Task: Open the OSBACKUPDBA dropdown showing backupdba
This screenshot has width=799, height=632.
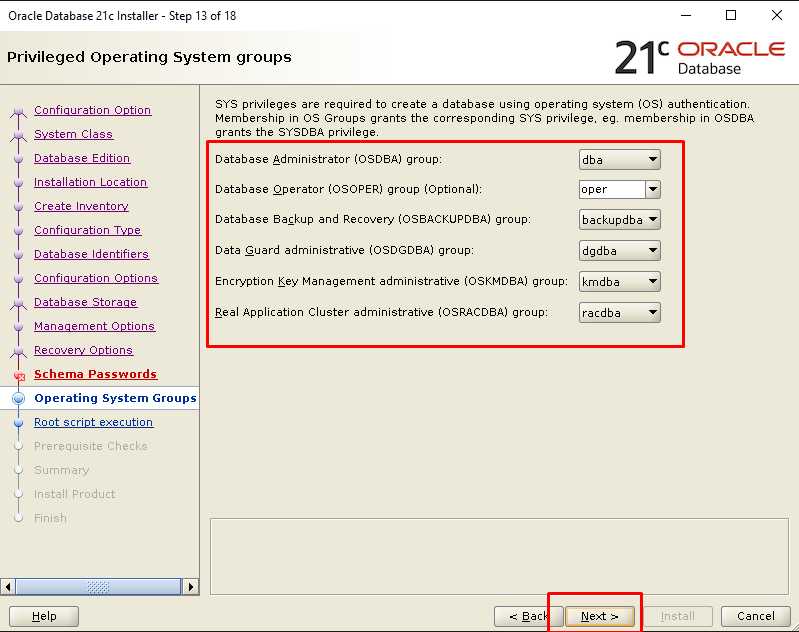Action: (620, 220)
